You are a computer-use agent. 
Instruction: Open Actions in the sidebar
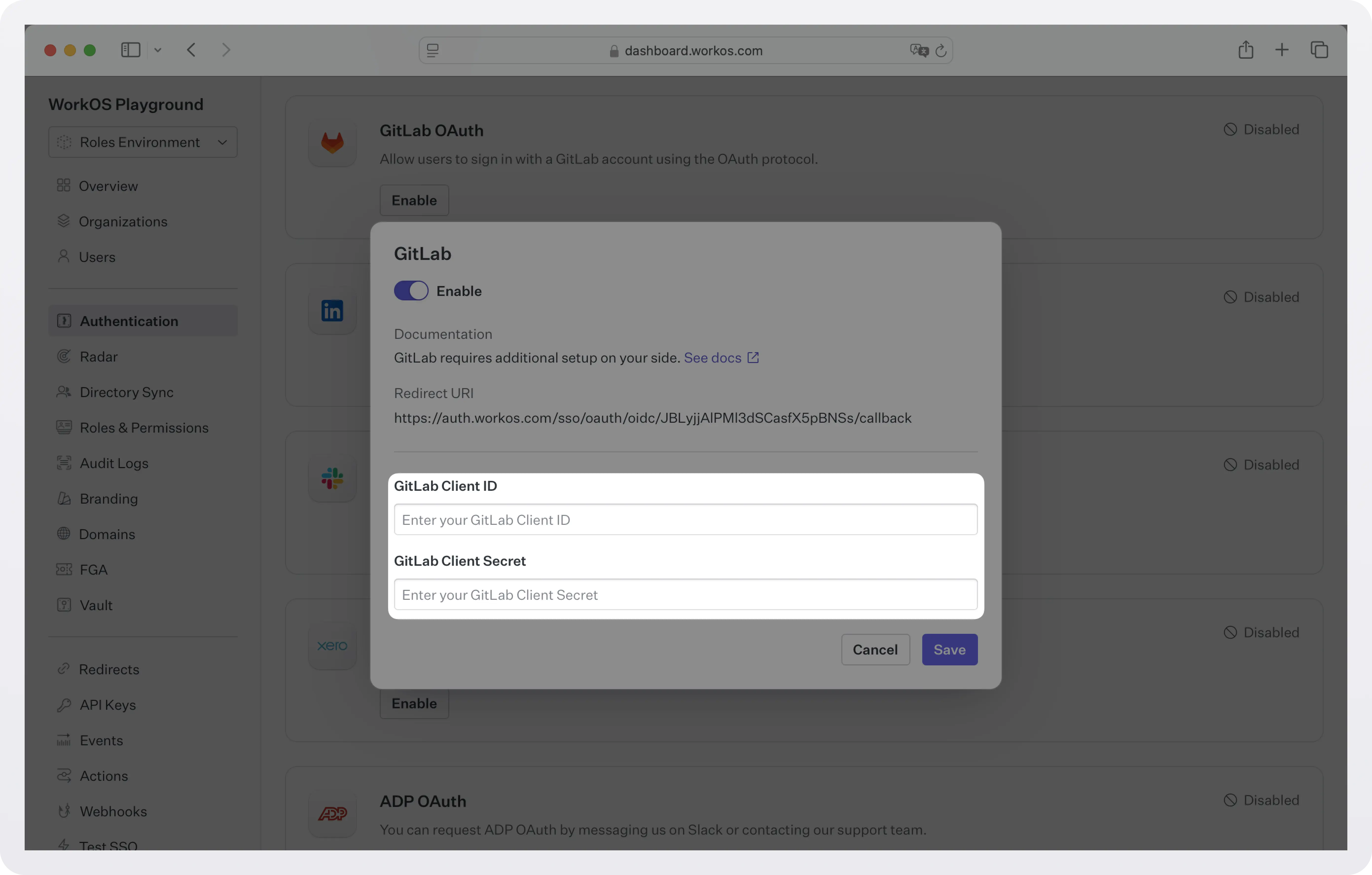point(104,776)
